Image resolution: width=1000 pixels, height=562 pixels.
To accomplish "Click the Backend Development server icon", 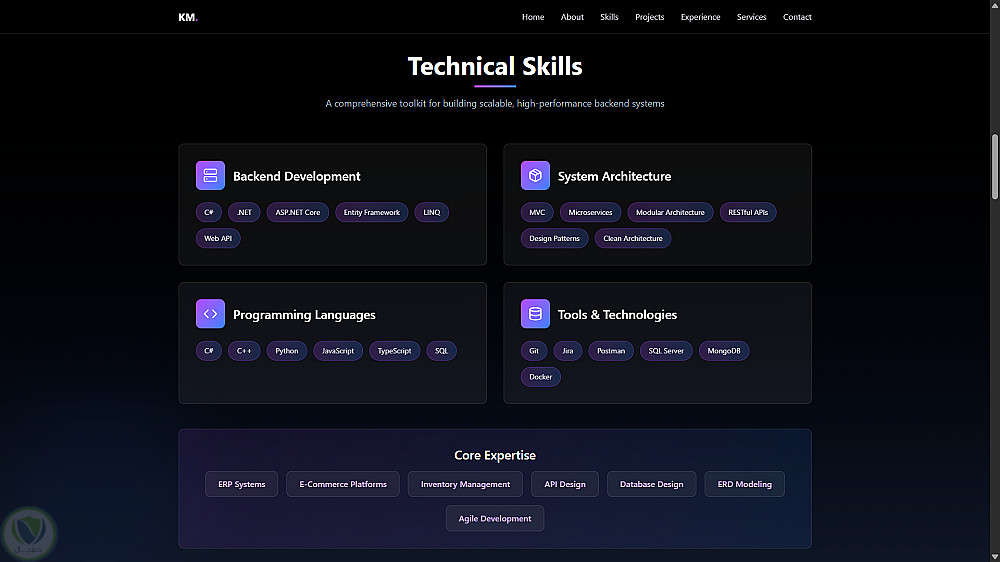I will (x=210, y=175).
